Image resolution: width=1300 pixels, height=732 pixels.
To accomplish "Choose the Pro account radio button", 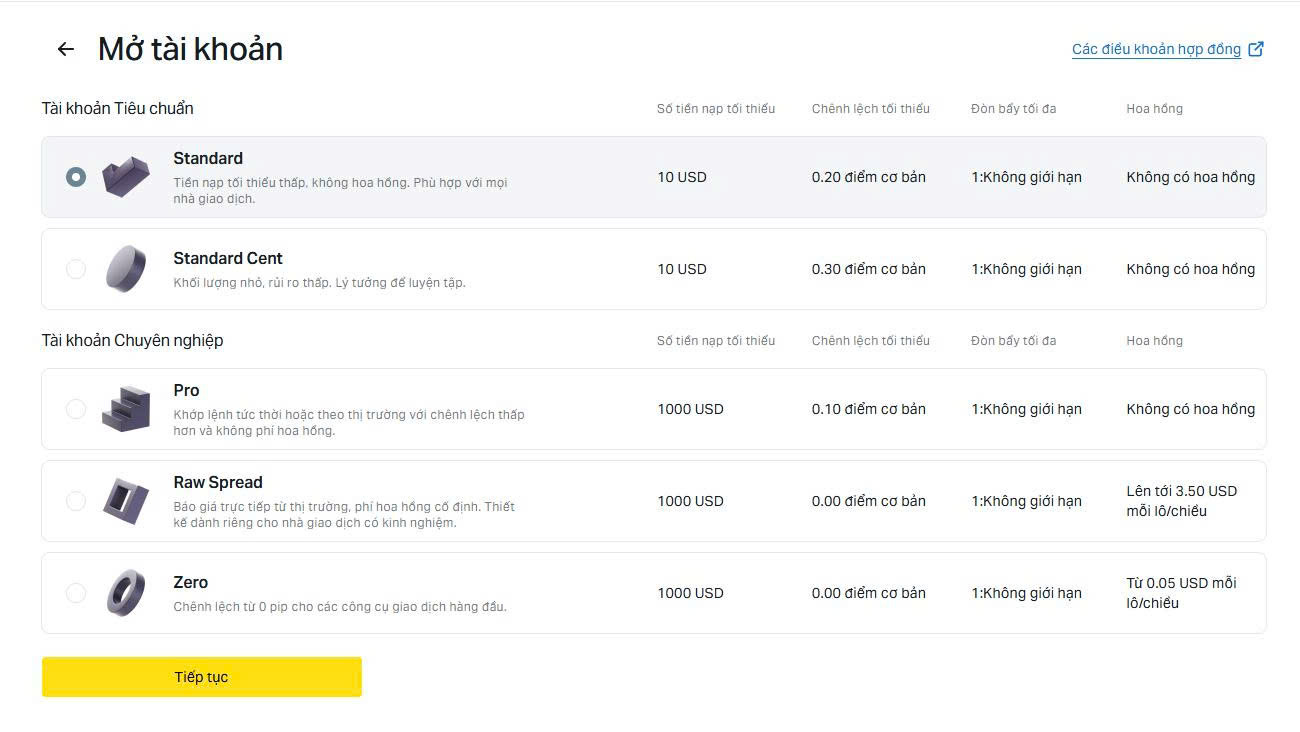I will pyautogui.click(x=76, y=409).
